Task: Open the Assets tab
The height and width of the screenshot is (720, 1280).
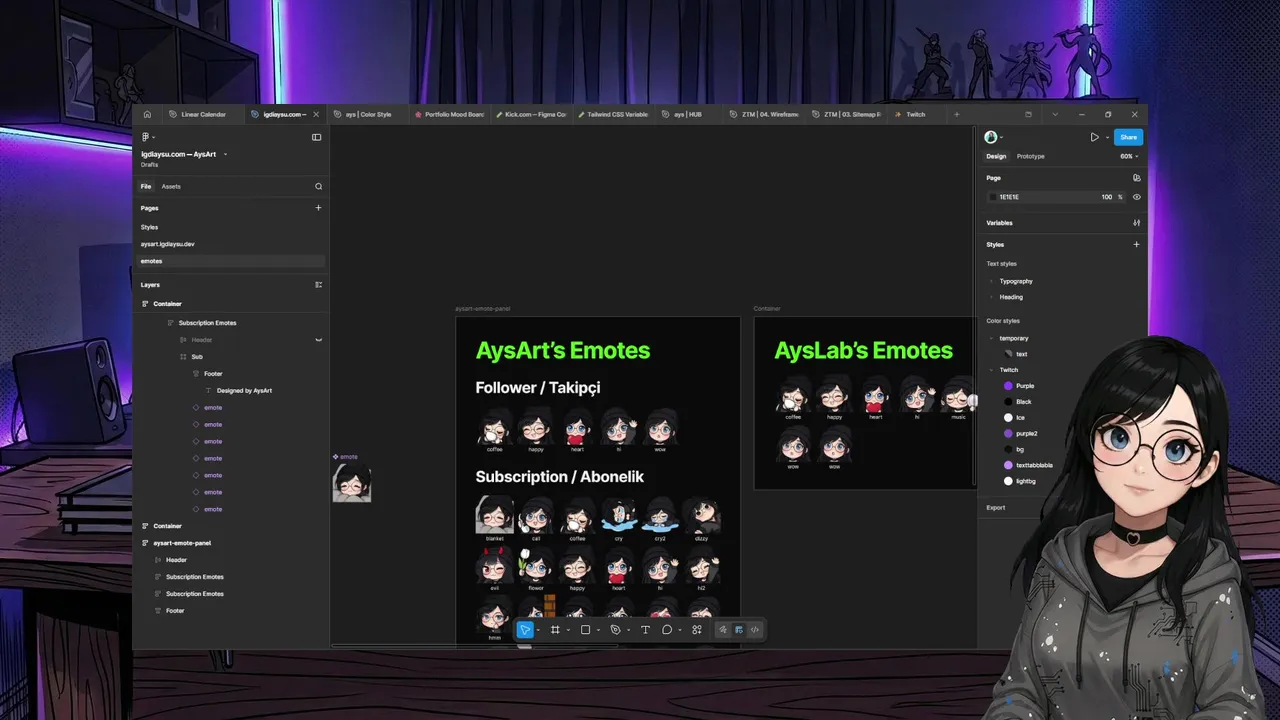Action: coord(171,186)
